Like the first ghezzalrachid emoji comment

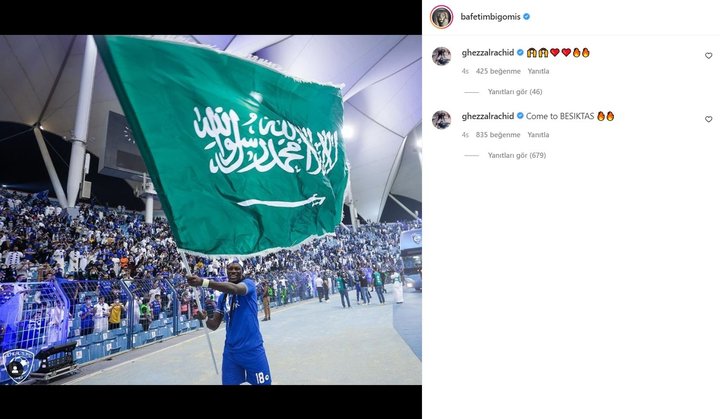[x=709, y=56]
